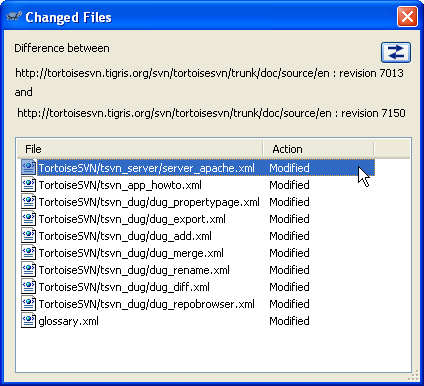
Task: Click the 'Difference between' label
Action: click(x=62, y=48)
